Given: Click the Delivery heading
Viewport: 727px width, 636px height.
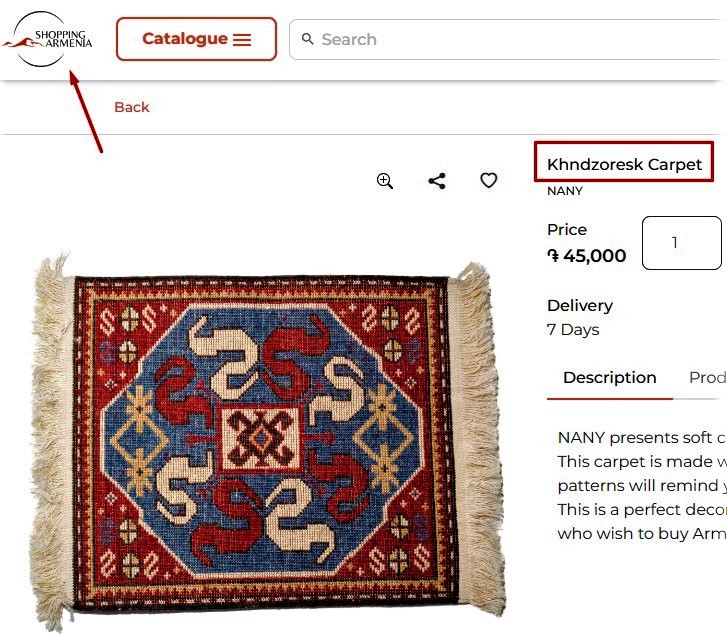Looking at the screenshot, I should tap(580, 306).
